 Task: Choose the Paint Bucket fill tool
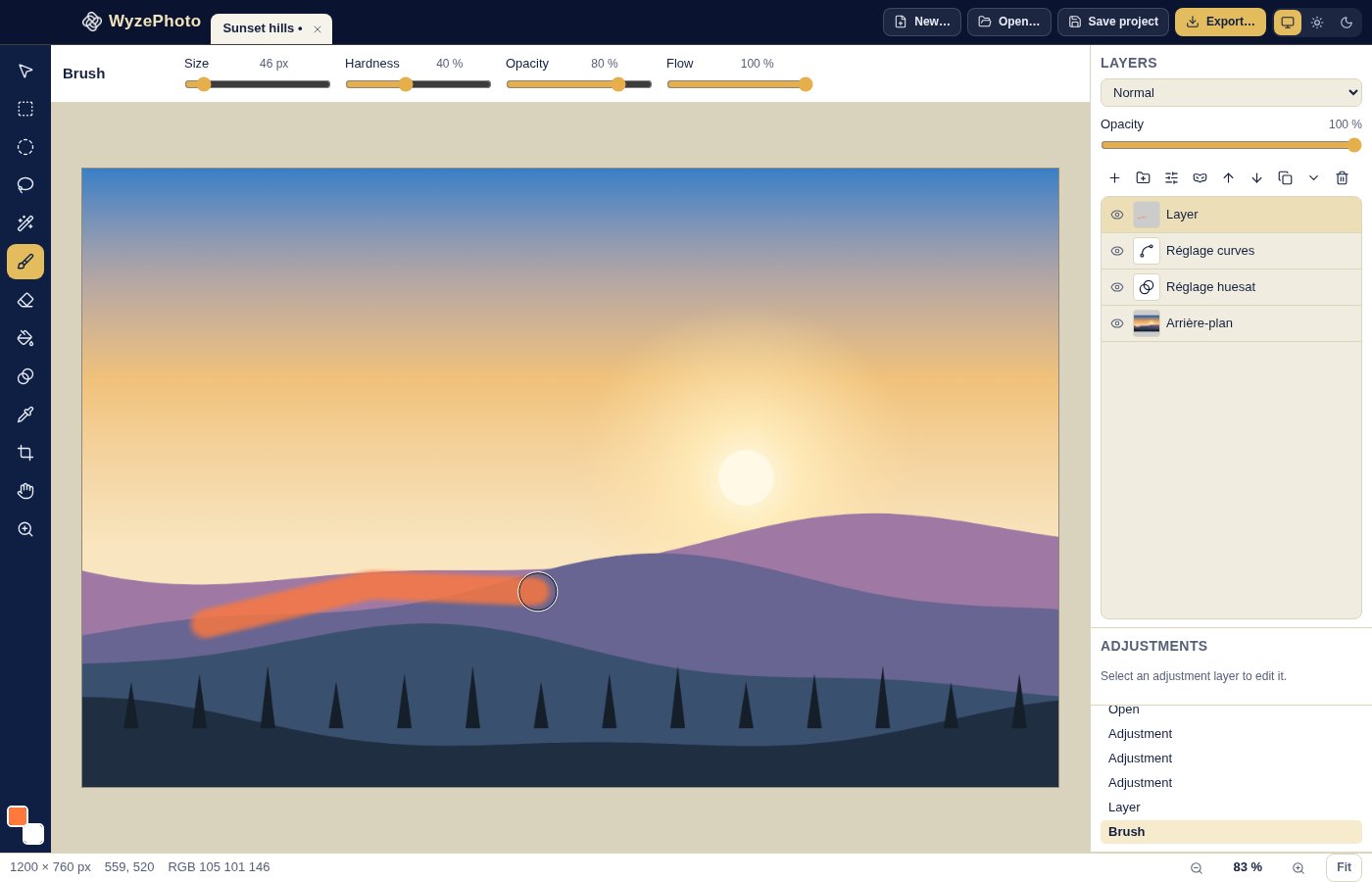(x=25, y=338)
